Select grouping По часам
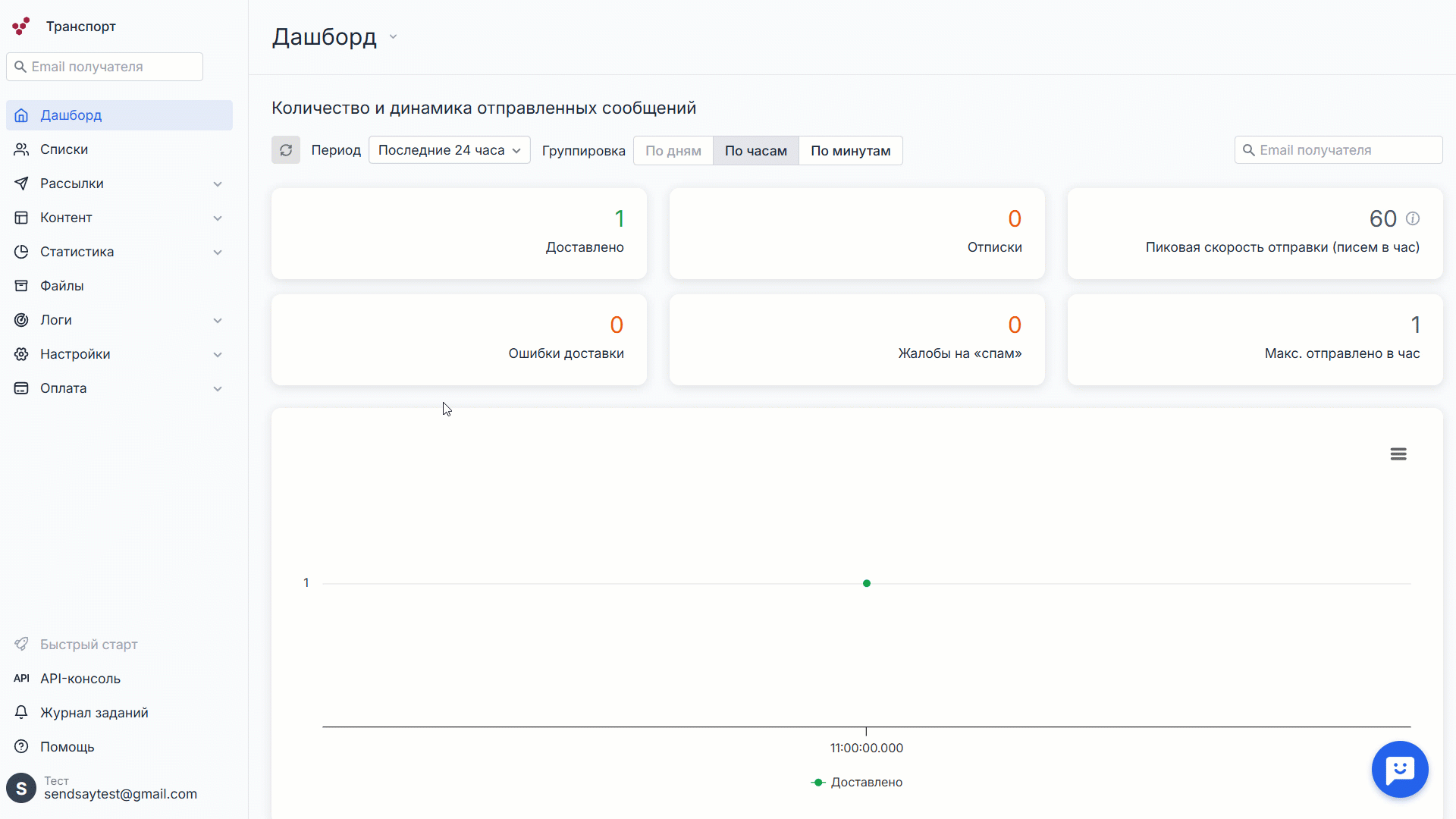The height and width of the screenshot is (819, 1456). coord(755,151)
